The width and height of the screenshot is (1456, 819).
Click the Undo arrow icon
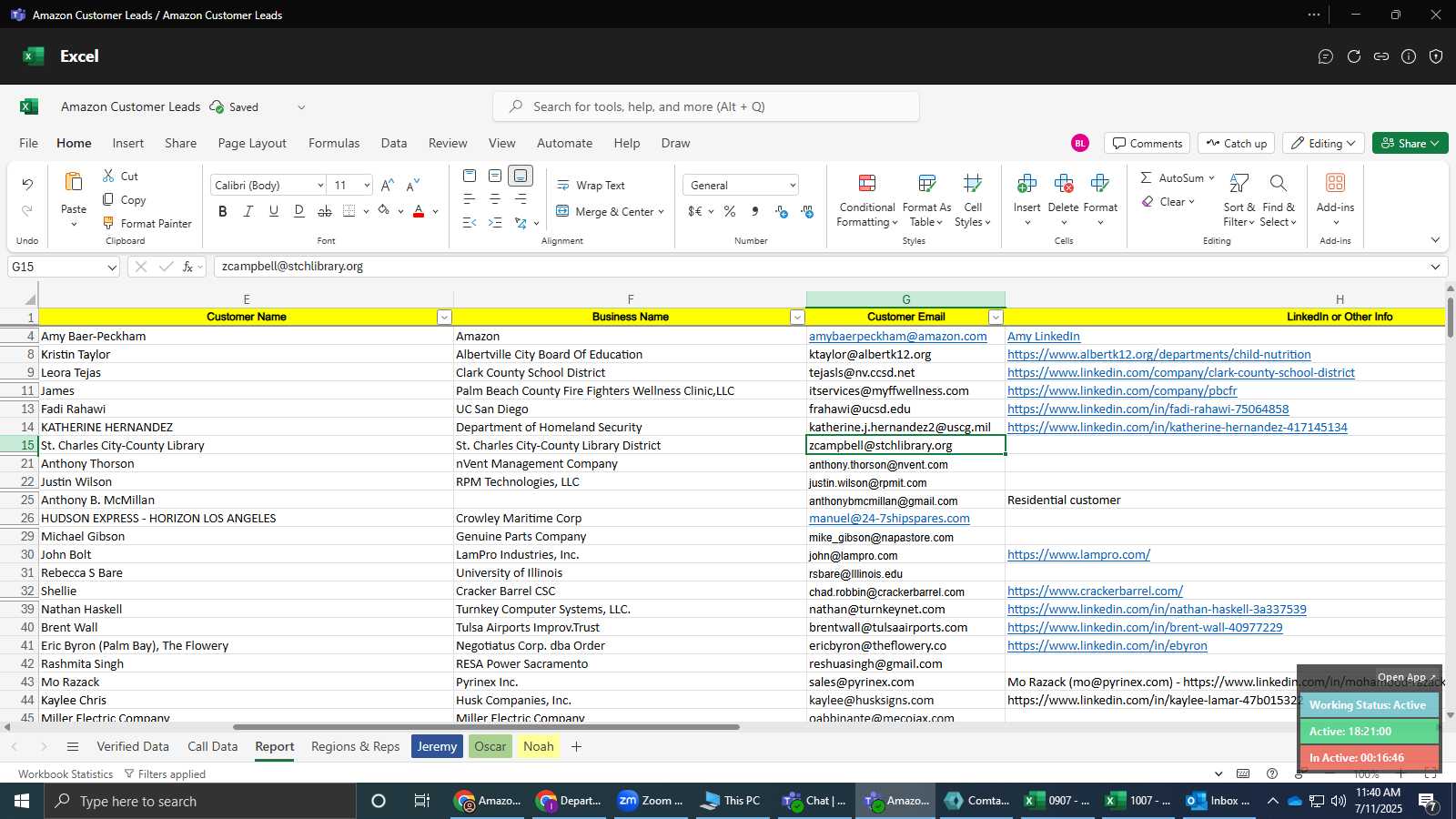point(27,185)
